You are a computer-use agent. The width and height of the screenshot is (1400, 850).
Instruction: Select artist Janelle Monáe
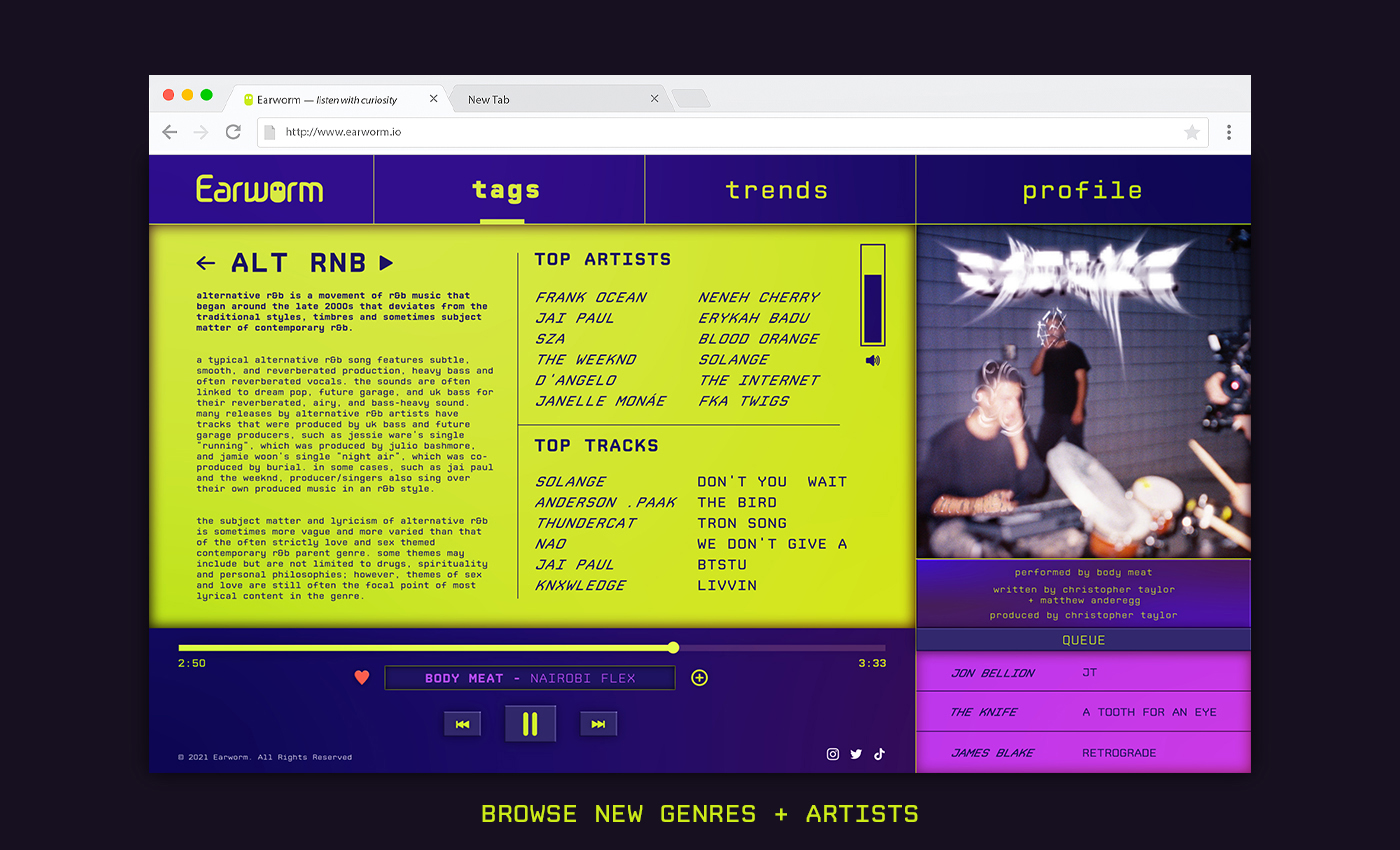click(x=601, y=401)
